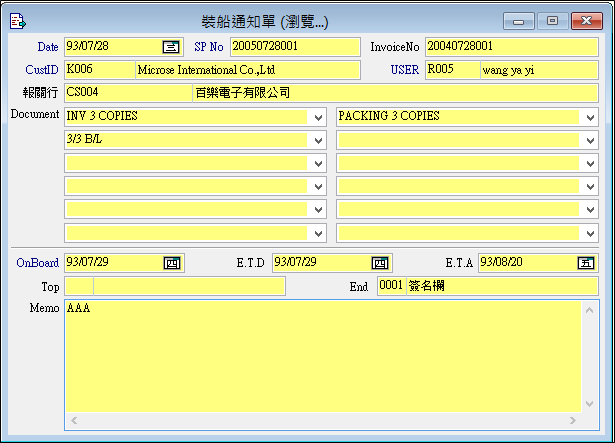The height and width of the screenshot is (443, 615).
Task: Click the form icon in title bar
Action: pyautogui.click(x=17, y=19)
